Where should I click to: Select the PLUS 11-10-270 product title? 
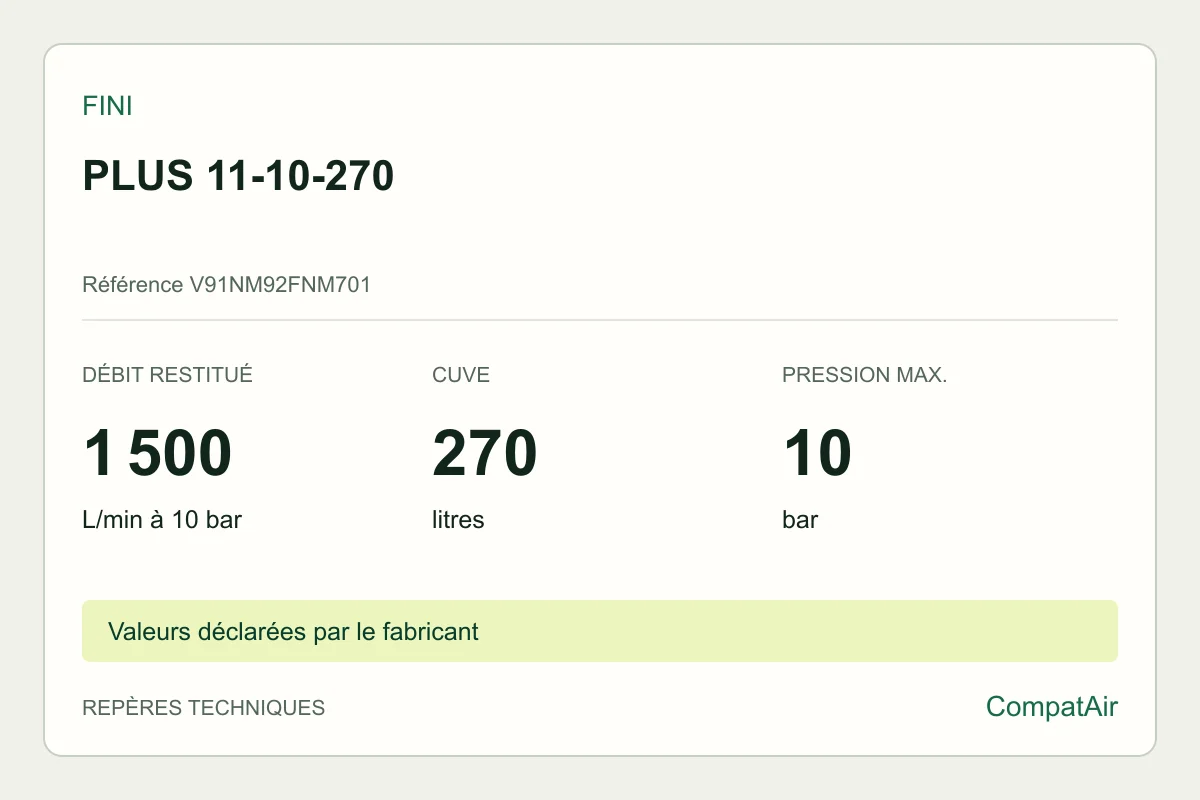pyautogui.click(x=238, y=176)
